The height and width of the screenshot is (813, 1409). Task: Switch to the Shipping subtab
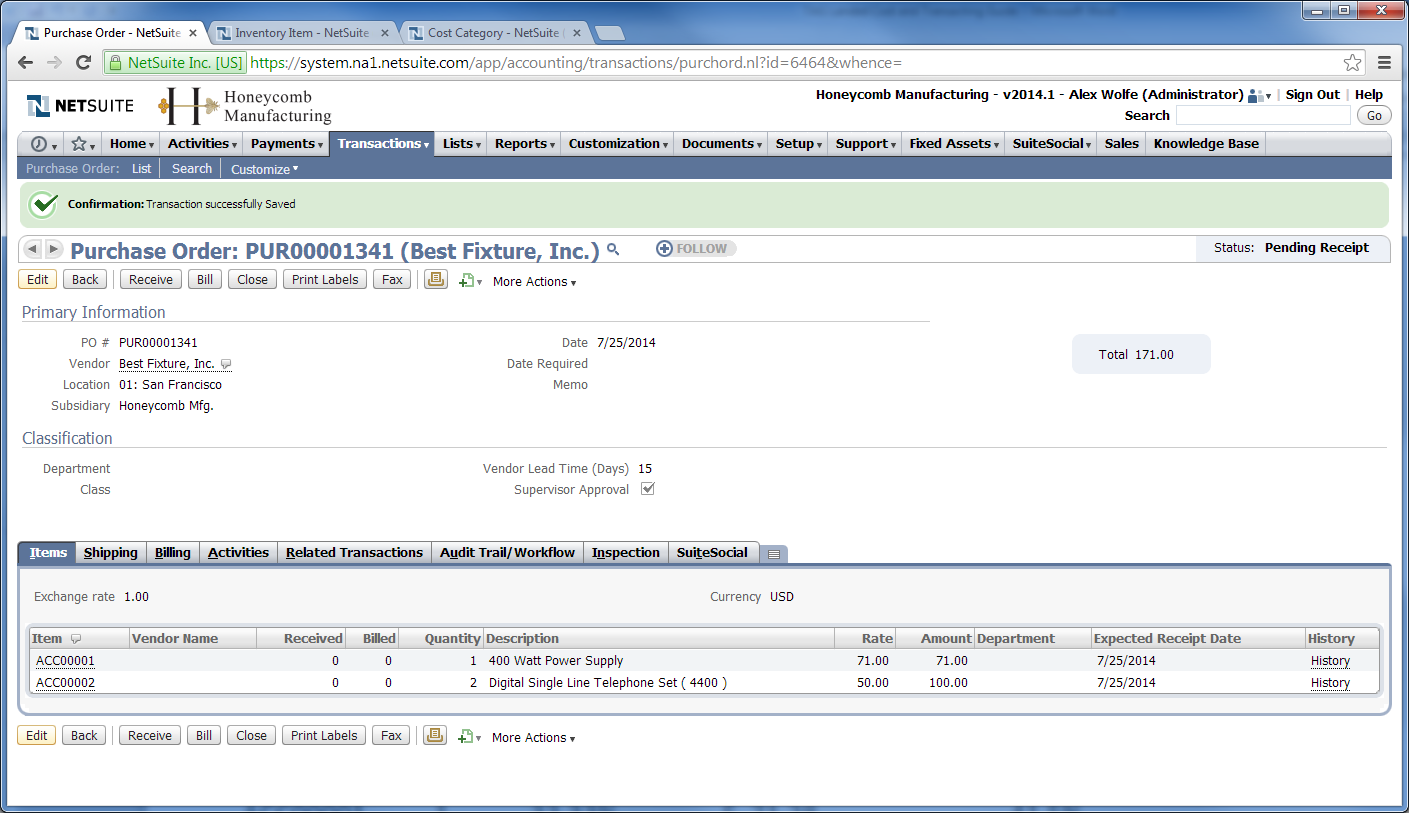tap(111, 553)
